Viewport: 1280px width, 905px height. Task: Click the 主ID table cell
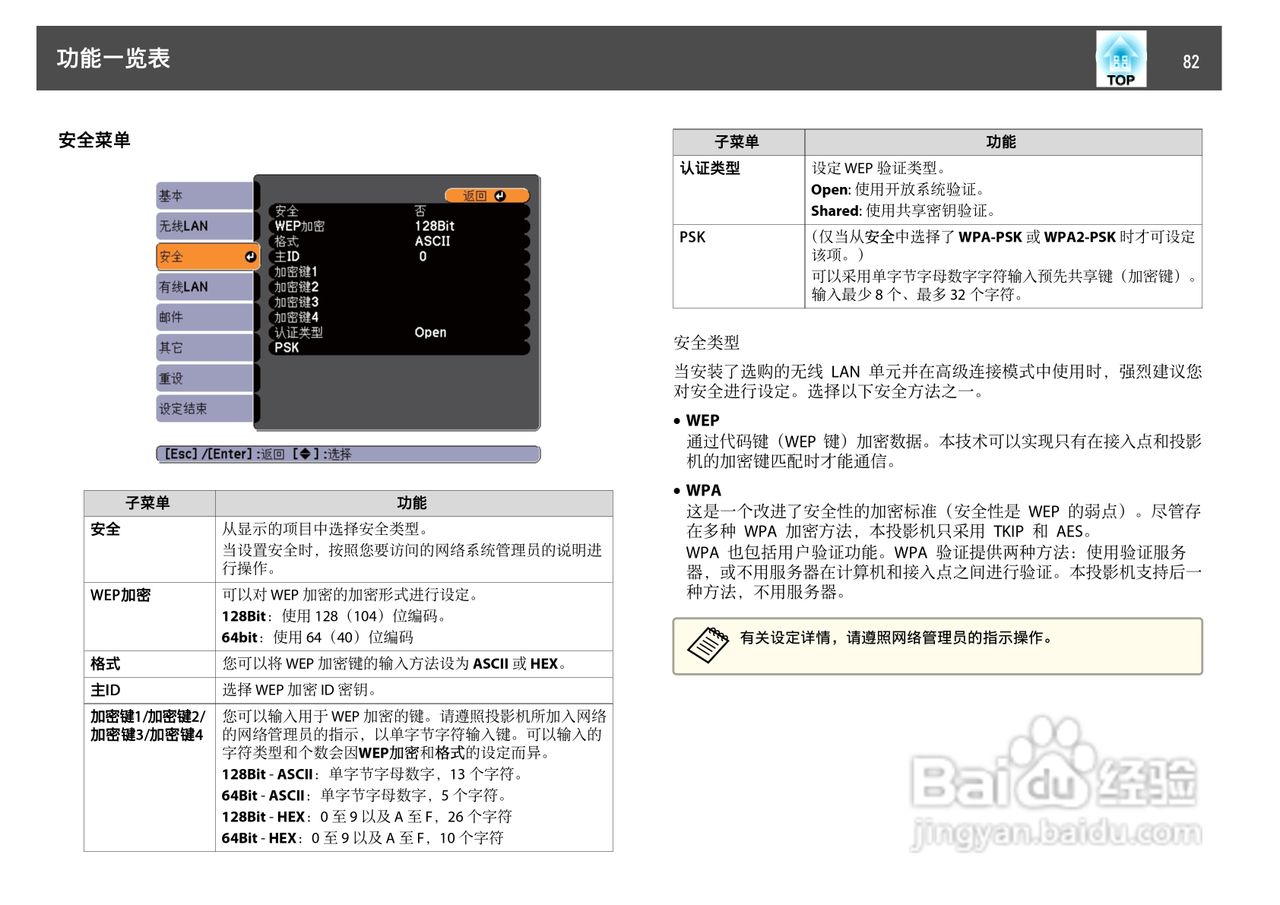150,689
